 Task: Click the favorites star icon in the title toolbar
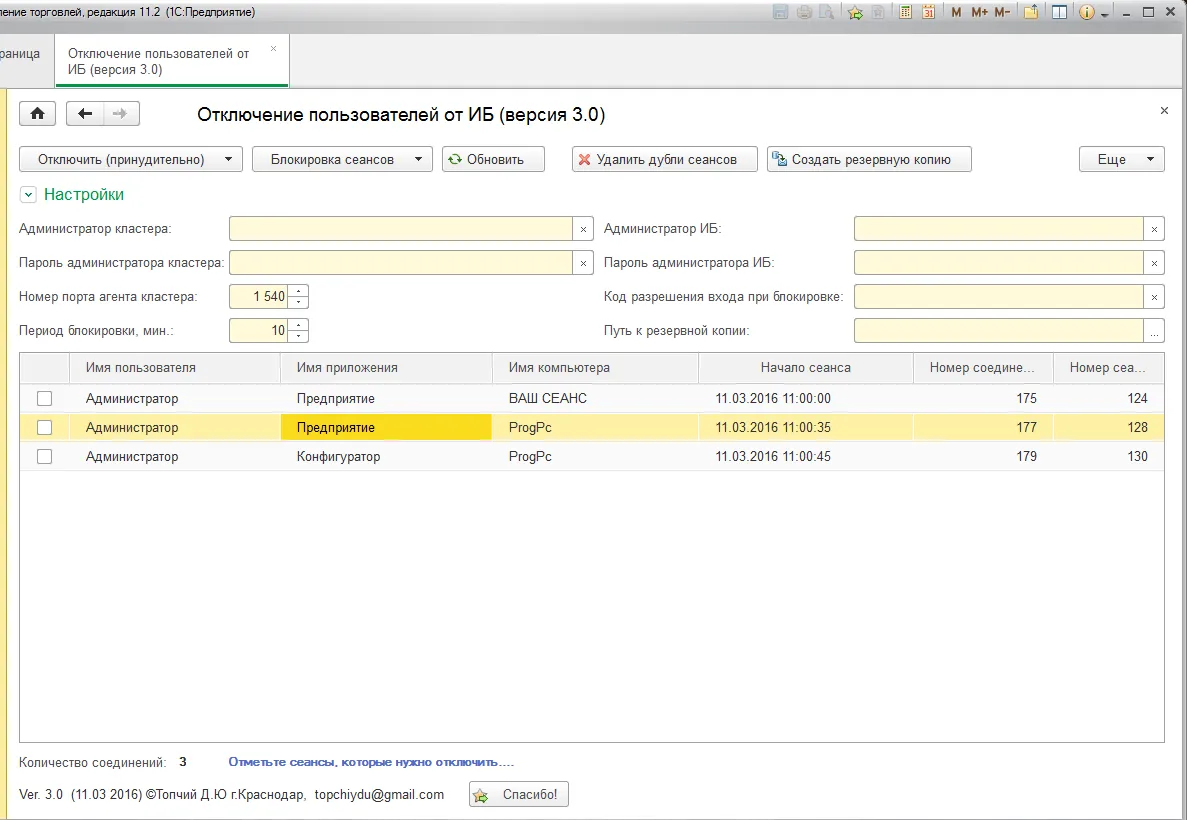[x=855, y=12]
